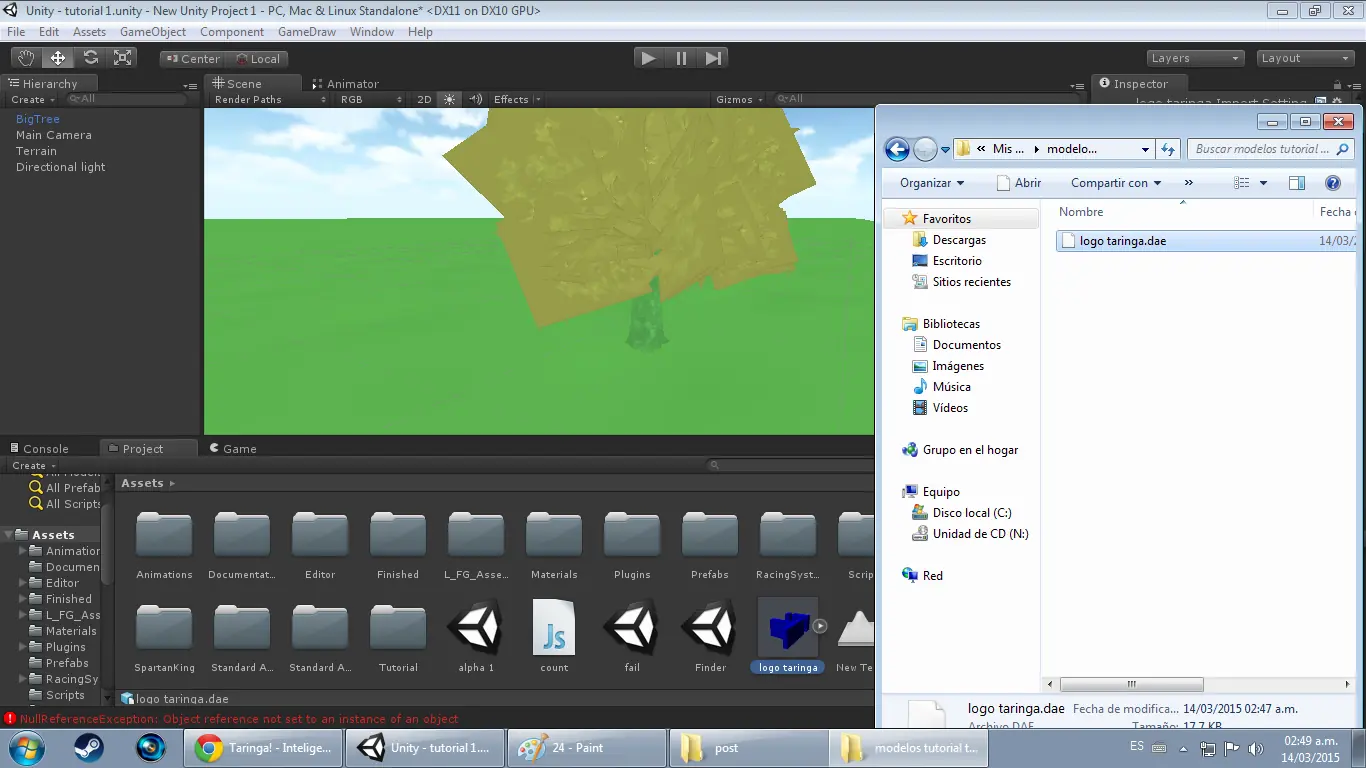Open the Layout dropdown
The image size is (1366, 768).
[x=1304, y=58]
